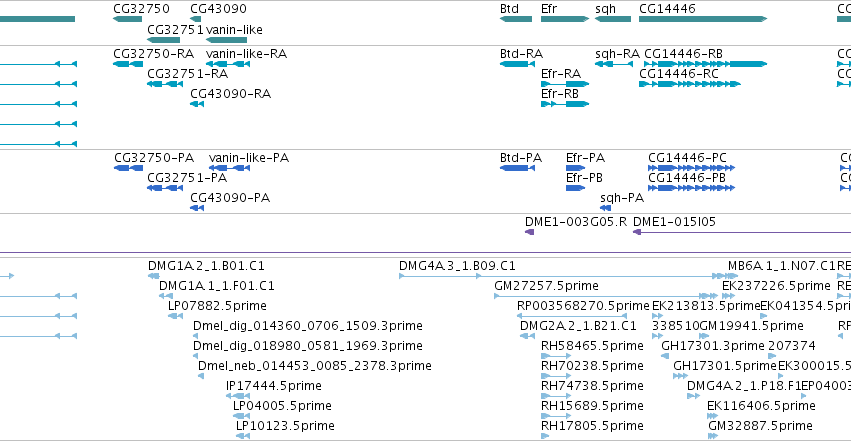Select transcript CG14446-RB
Image resolution: width=851 pixels, height=441 pixels.
click(706, 64)
